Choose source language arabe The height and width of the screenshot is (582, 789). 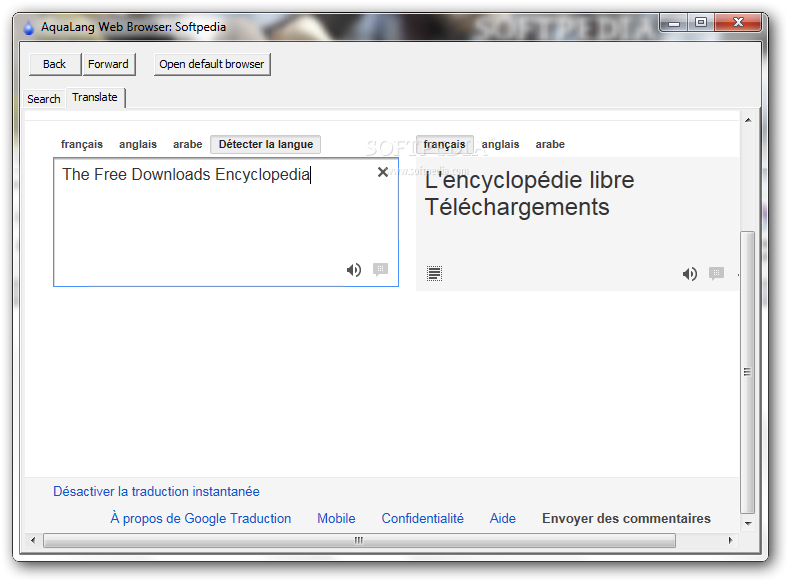(x=188, y=144)
